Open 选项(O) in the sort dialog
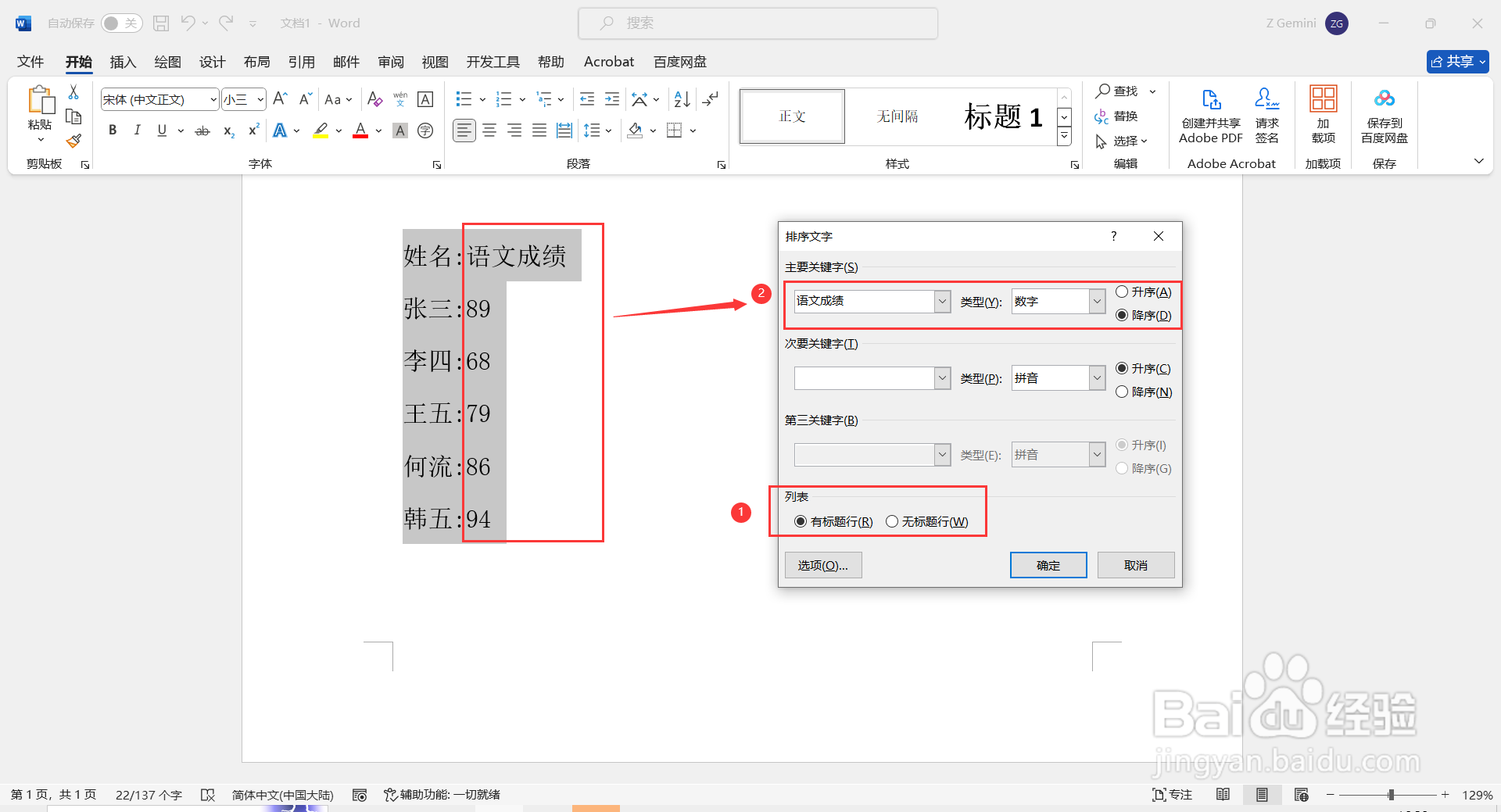Image resolution: width=1501 pixels, height=812 pixels. pyautogui.click(x=822, y=565)
